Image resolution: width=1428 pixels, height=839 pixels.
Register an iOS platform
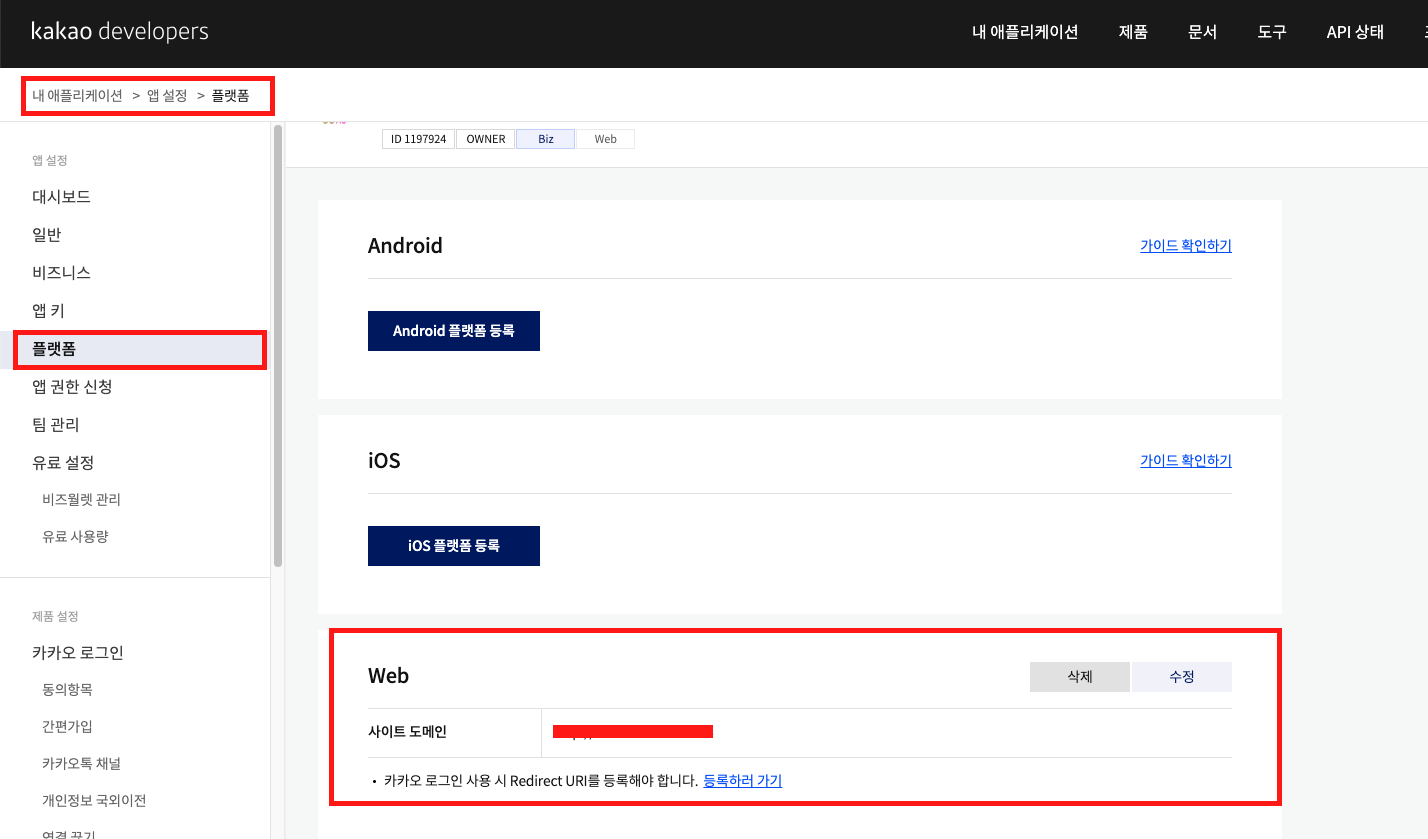tap(453, 545)
